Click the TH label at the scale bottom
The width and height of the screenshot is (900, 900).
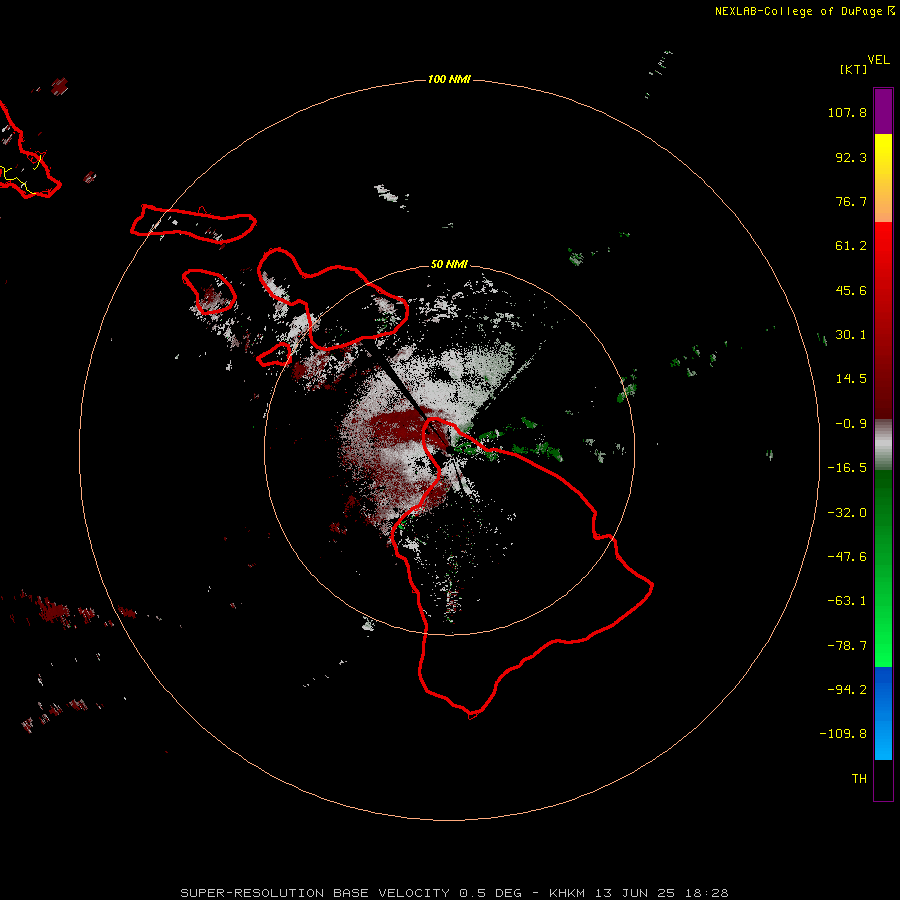click(859, 779)
